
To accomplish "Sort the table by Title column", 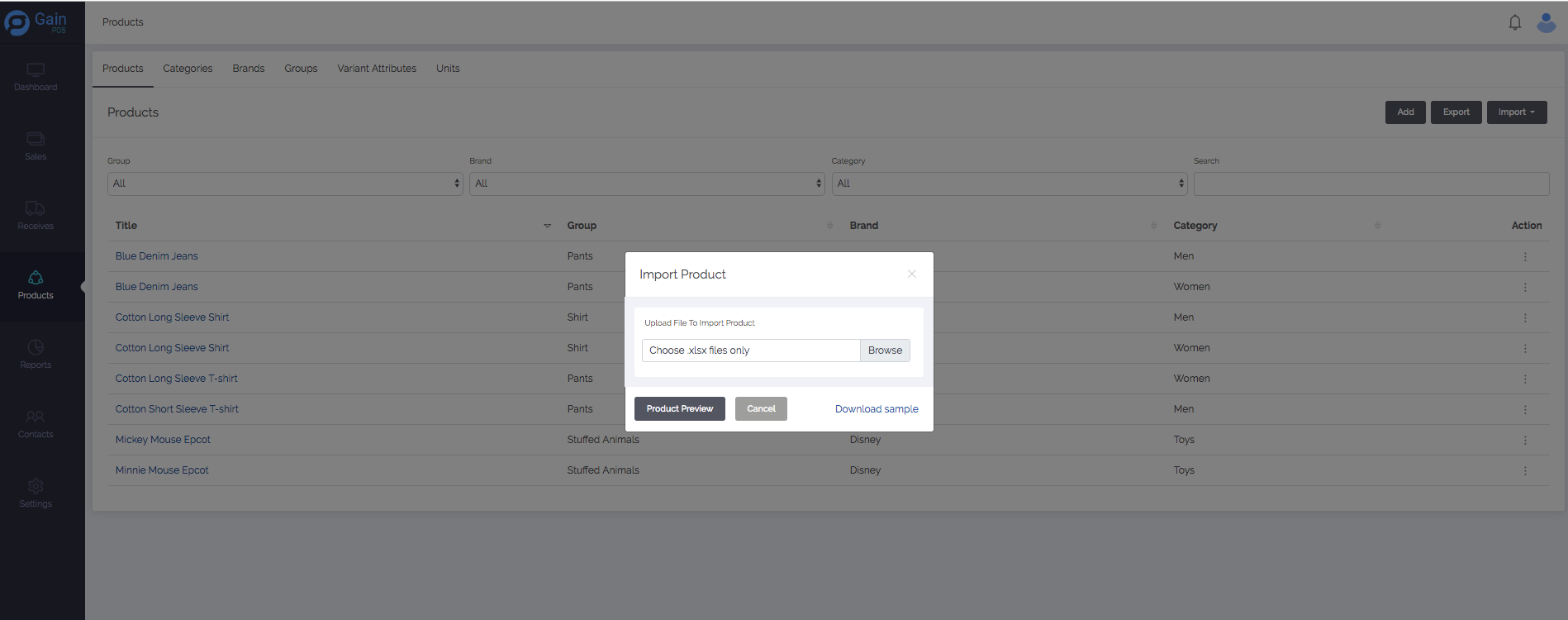I will [126, 226].
